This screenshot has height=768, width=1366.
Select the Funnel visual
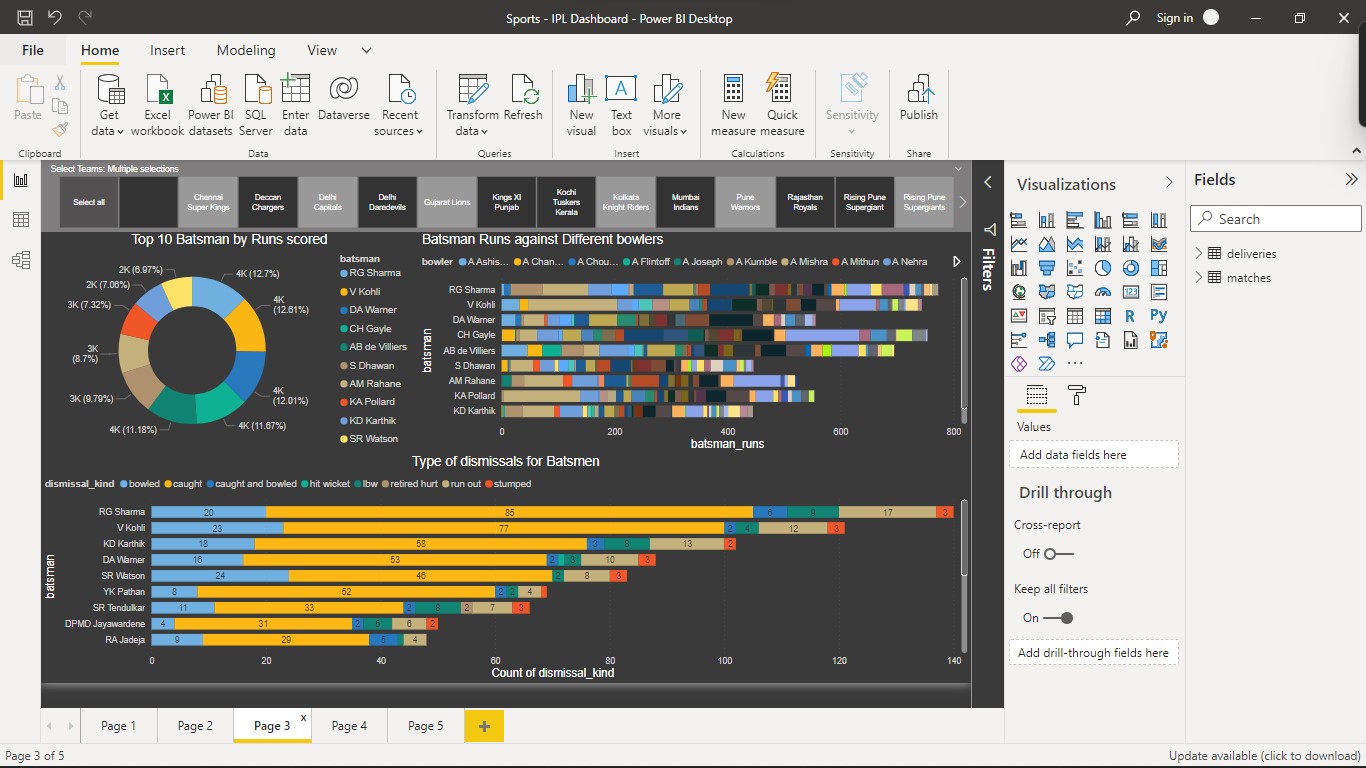[1047, 268]
